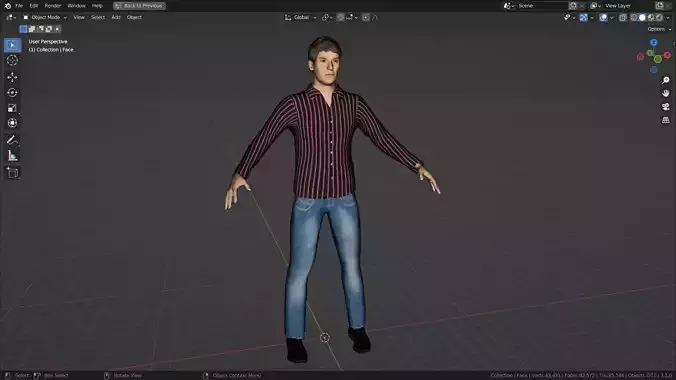
Task: Click the Back to Previous button
Action: point(139,6)
